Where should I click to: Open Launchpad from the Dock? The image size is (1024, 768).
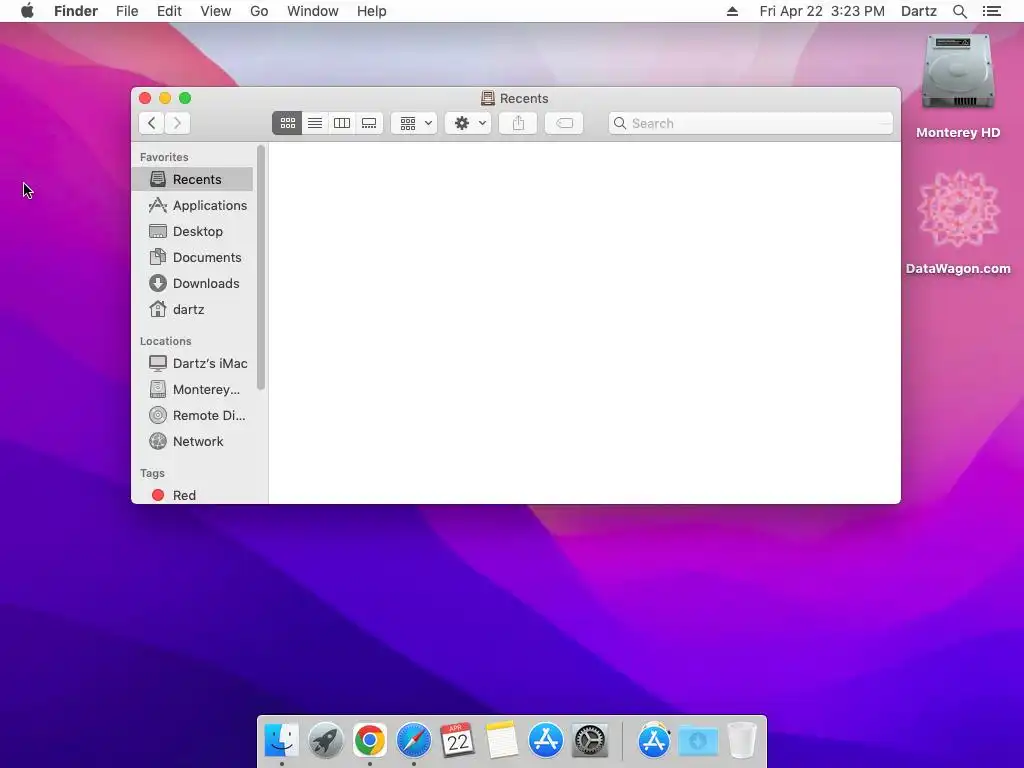pos(325,741)
